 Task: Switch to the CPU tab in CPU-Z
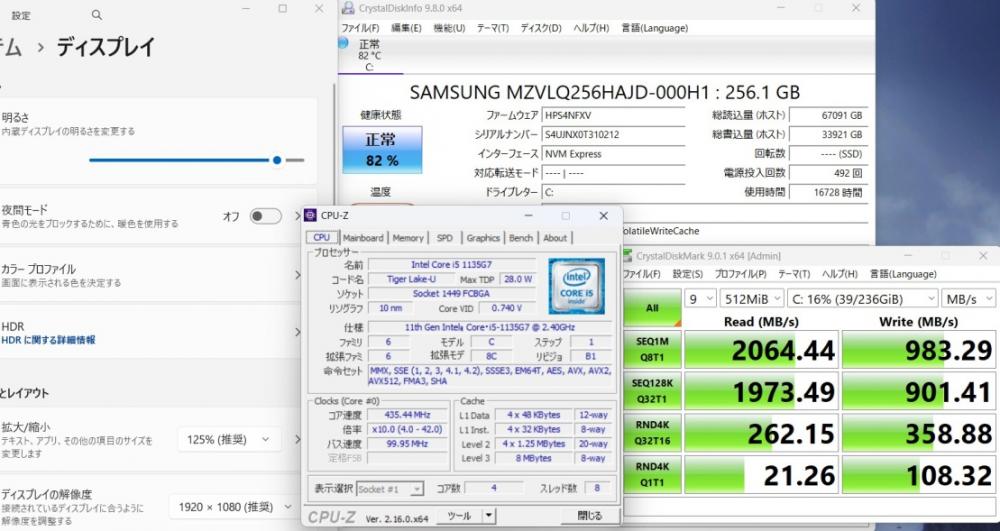321,237
